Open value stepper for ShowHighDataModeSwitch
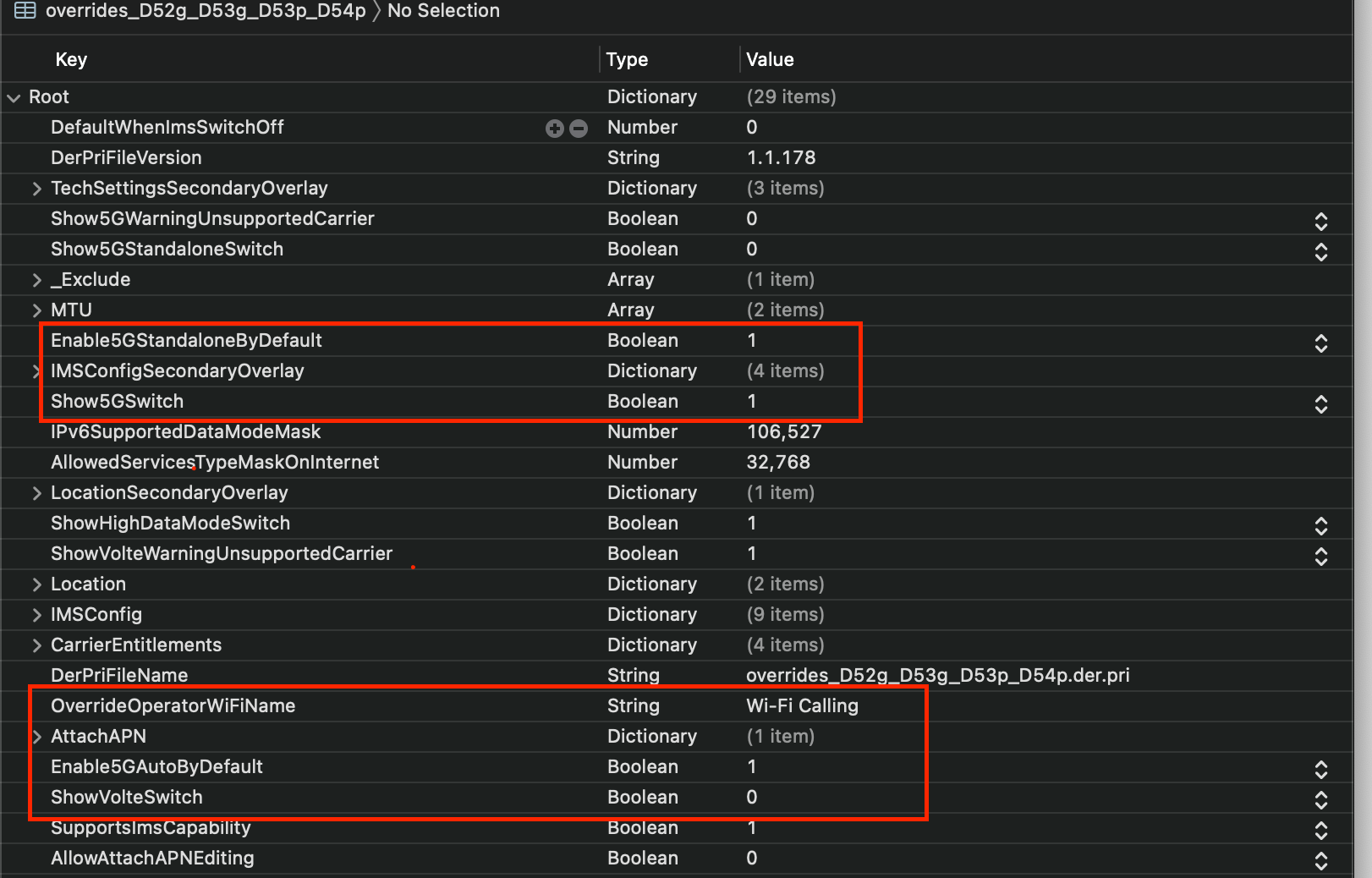 1320,525
